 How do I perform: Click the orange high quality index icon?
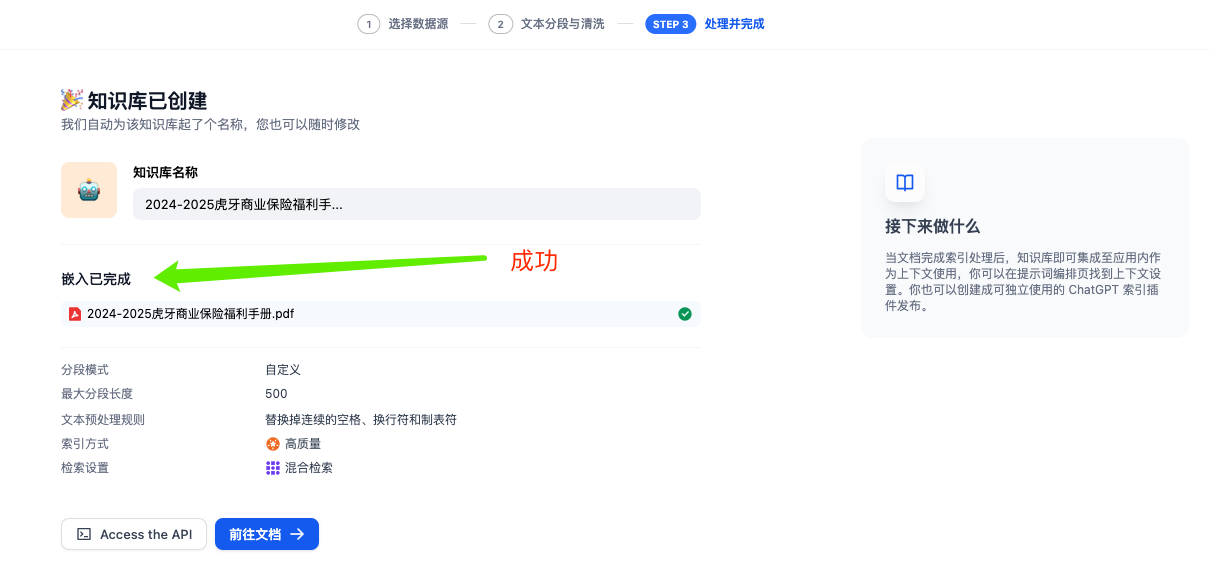coord(272,444)
